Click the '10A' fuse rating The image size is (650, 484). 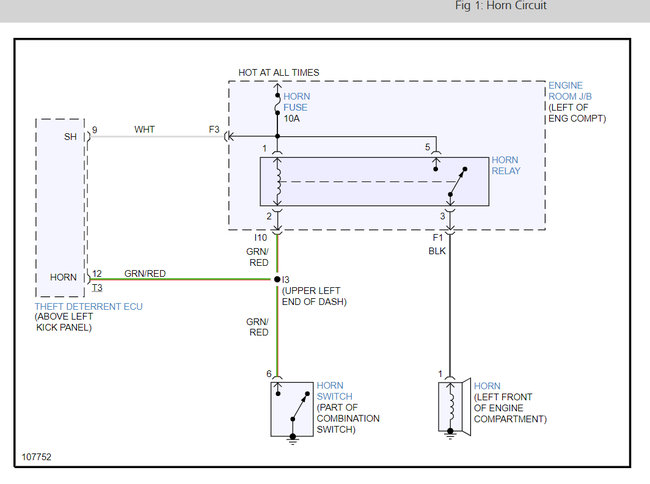291,119
